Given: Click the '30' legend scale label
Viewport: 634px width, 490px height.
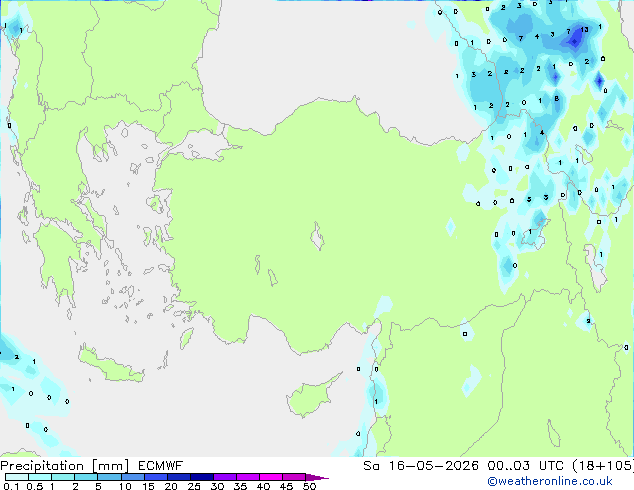Looking at the screenshot, I should 217,486.
